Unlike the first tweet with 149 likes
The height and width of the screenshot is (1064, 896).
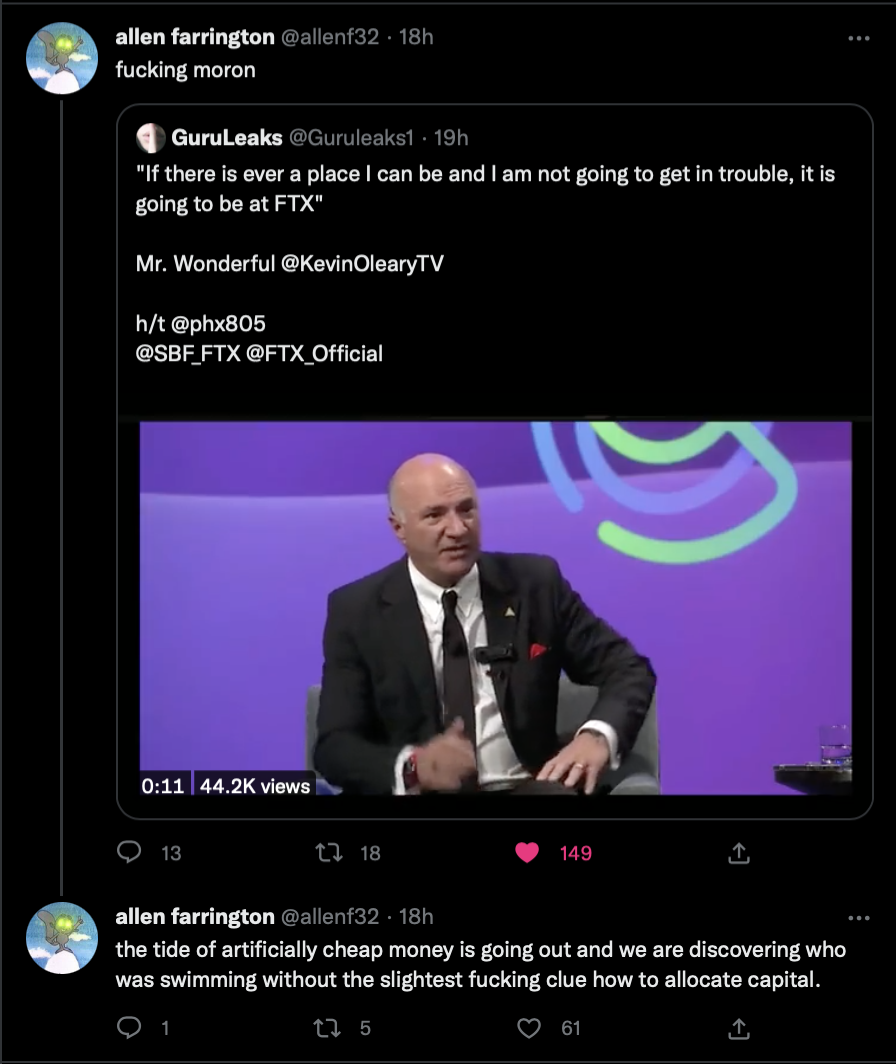click(527, 853)
